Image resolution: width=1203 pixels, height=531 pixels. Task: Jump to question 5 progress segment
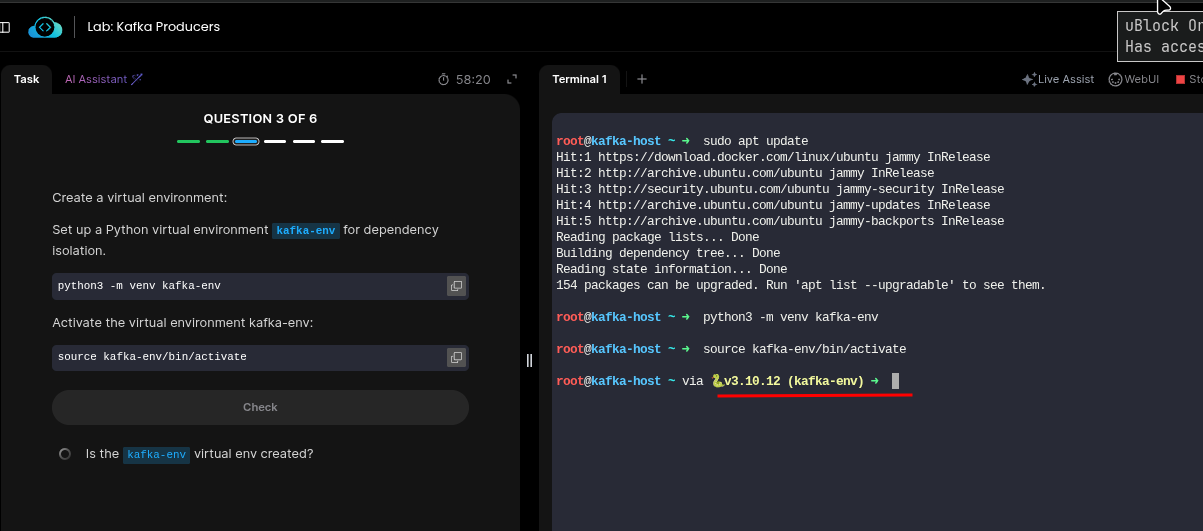[304, 142]
